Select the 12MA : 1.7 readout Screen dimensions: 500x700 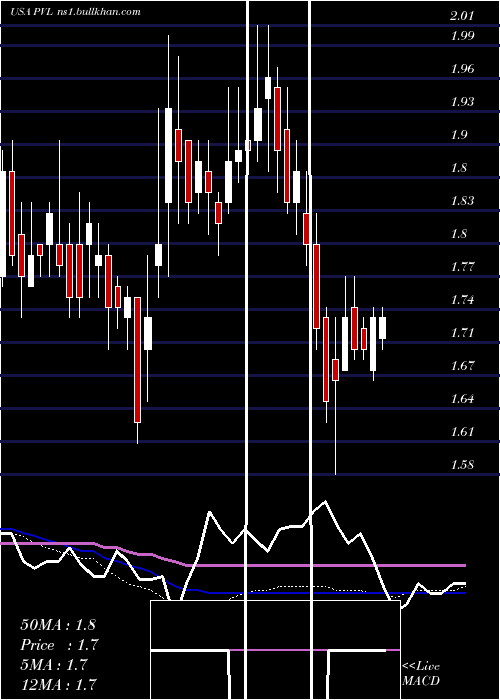point(58,684)
